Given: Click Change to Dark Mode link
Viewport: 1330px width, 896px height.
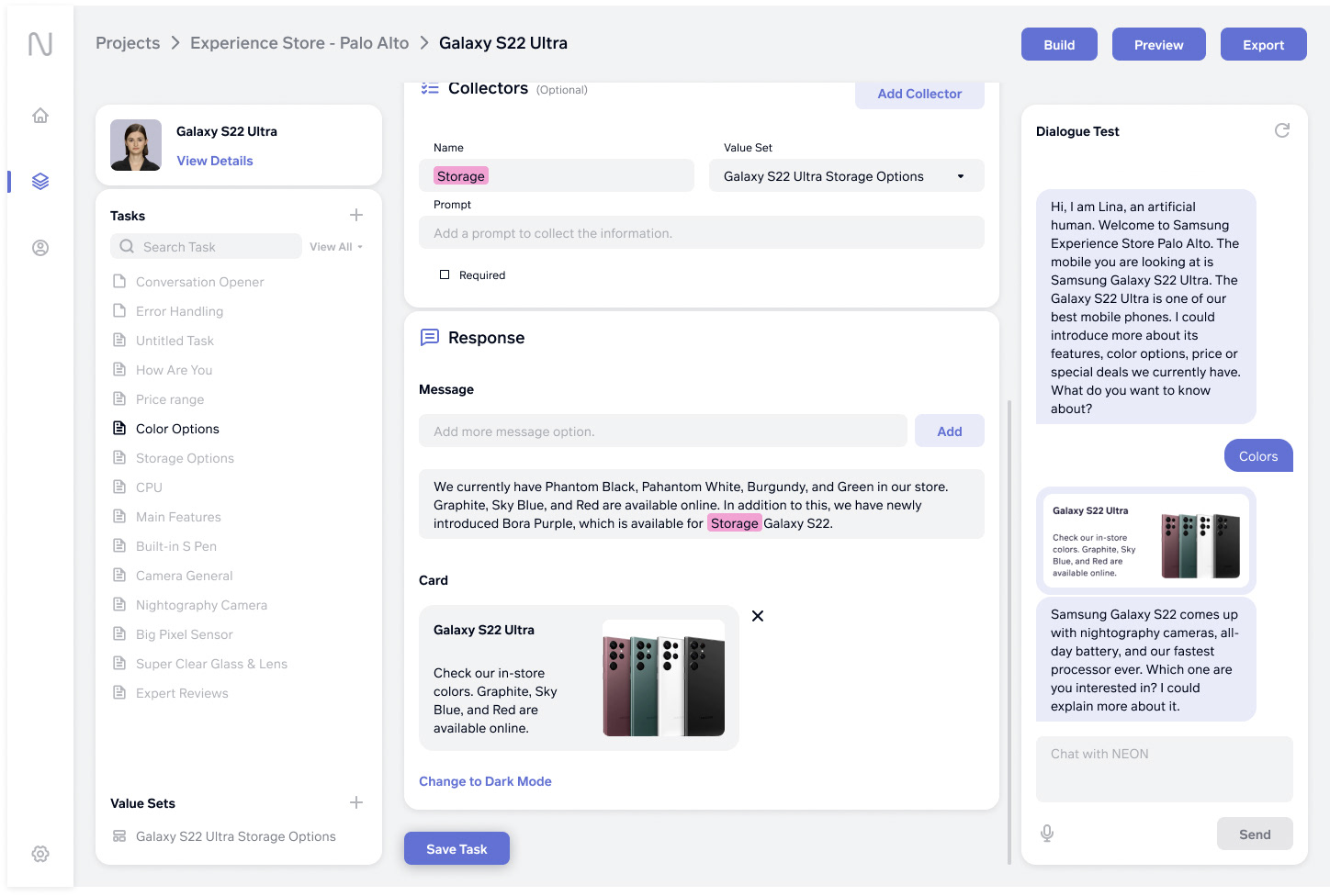Looking at the screenshot, I should click(485, 781).
